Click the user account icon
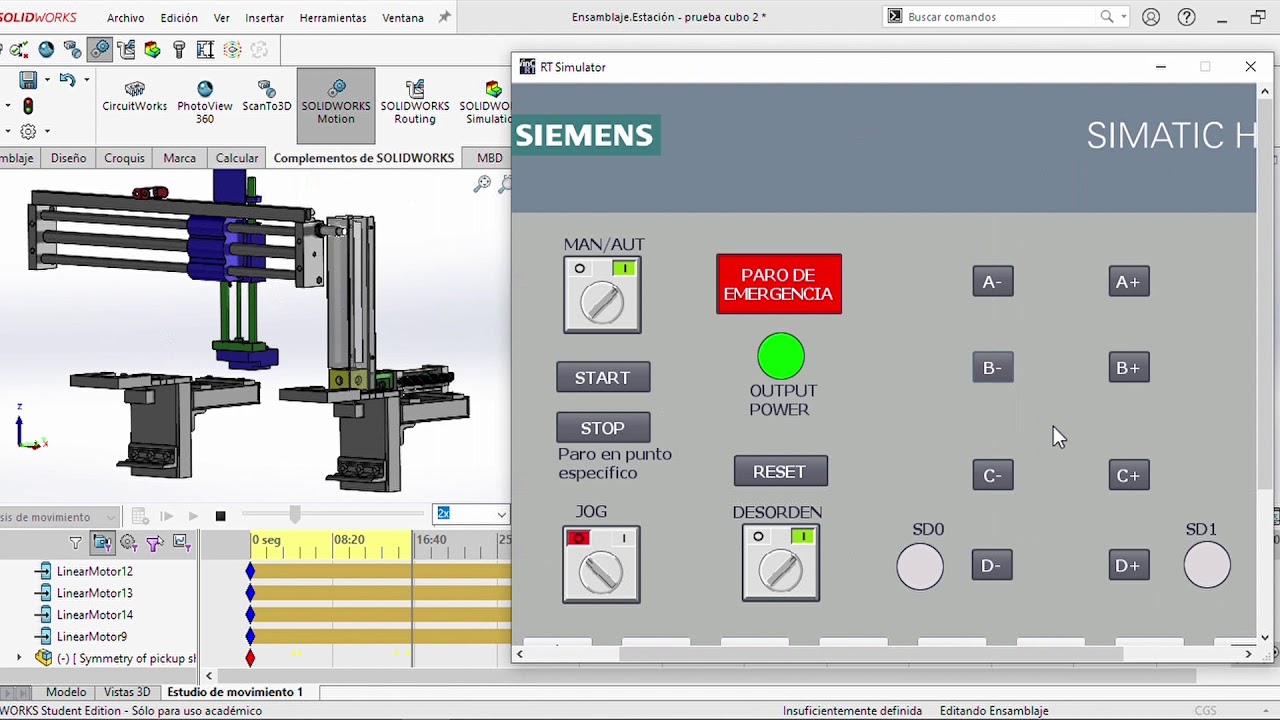The image size is (1280, 720). point(1151,17)
